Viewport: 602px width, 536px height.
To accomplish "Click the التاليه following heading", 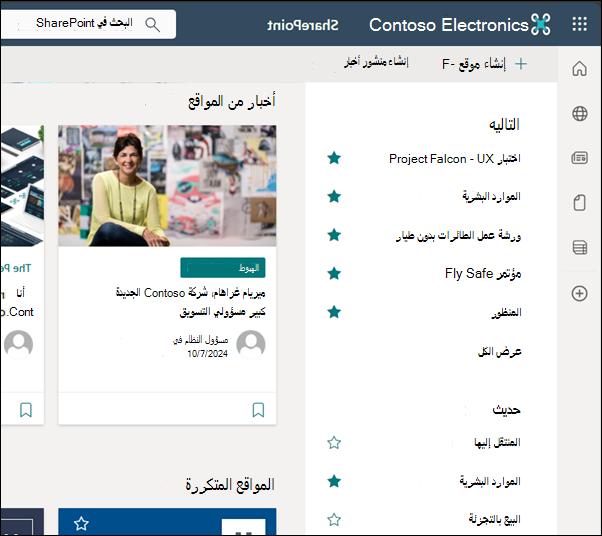I will coord(504,125).
